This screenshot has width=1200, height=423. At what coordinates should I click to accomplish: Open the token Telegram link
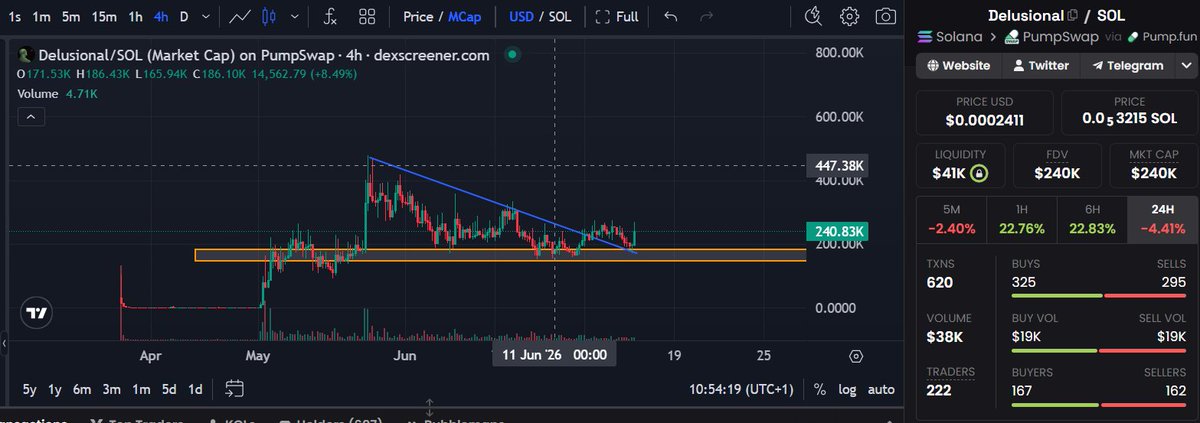pos(1128,65)
